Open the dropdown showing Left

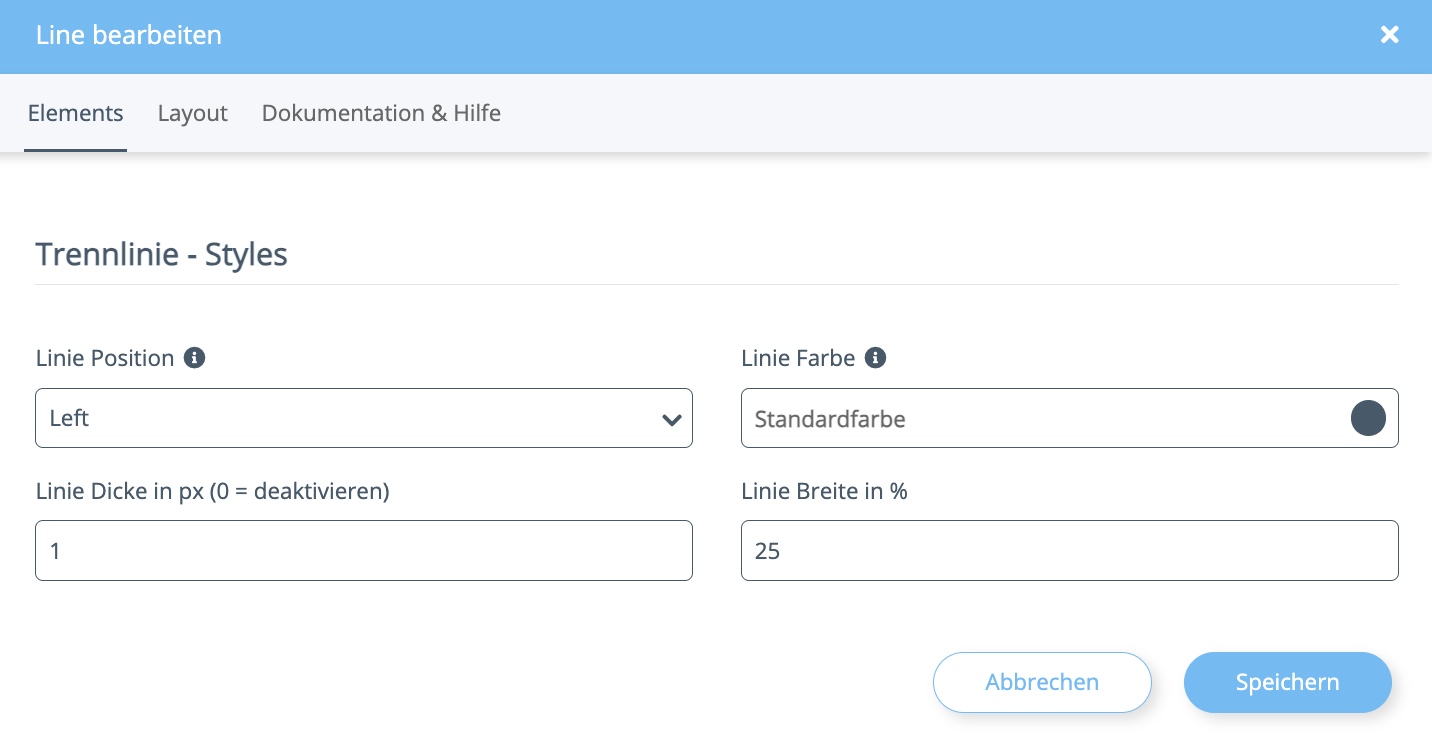pos(350,418)
